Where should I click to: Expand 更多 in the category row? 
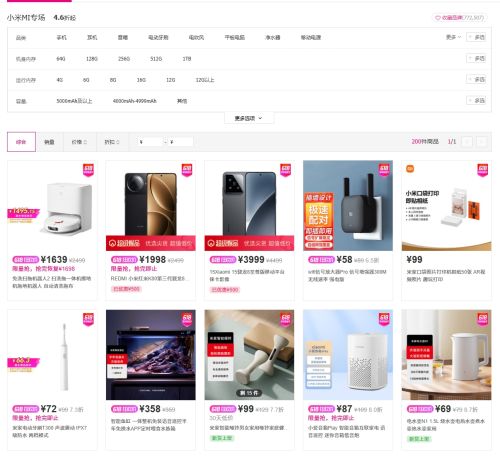(x=453, y=37)
